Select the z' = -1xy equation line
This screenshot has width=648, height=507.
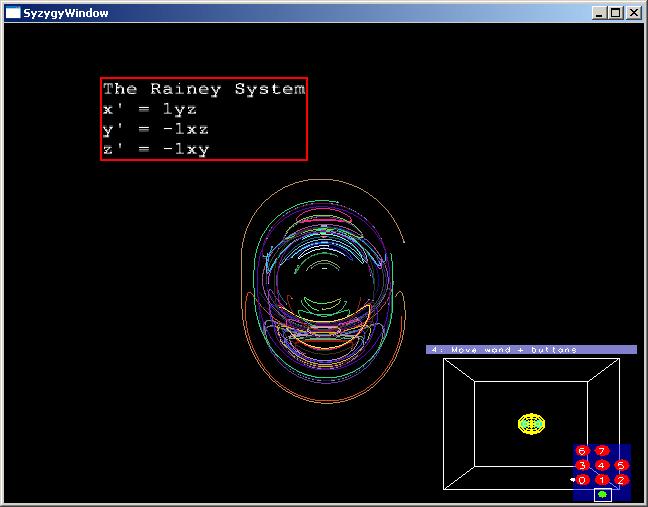(x=156, y=149)
